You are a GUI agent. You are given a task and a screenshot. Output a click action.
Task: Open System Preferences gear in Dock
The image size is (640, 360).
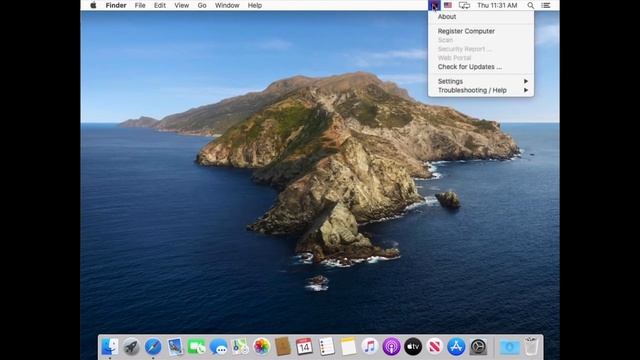[x=478, y=347]
